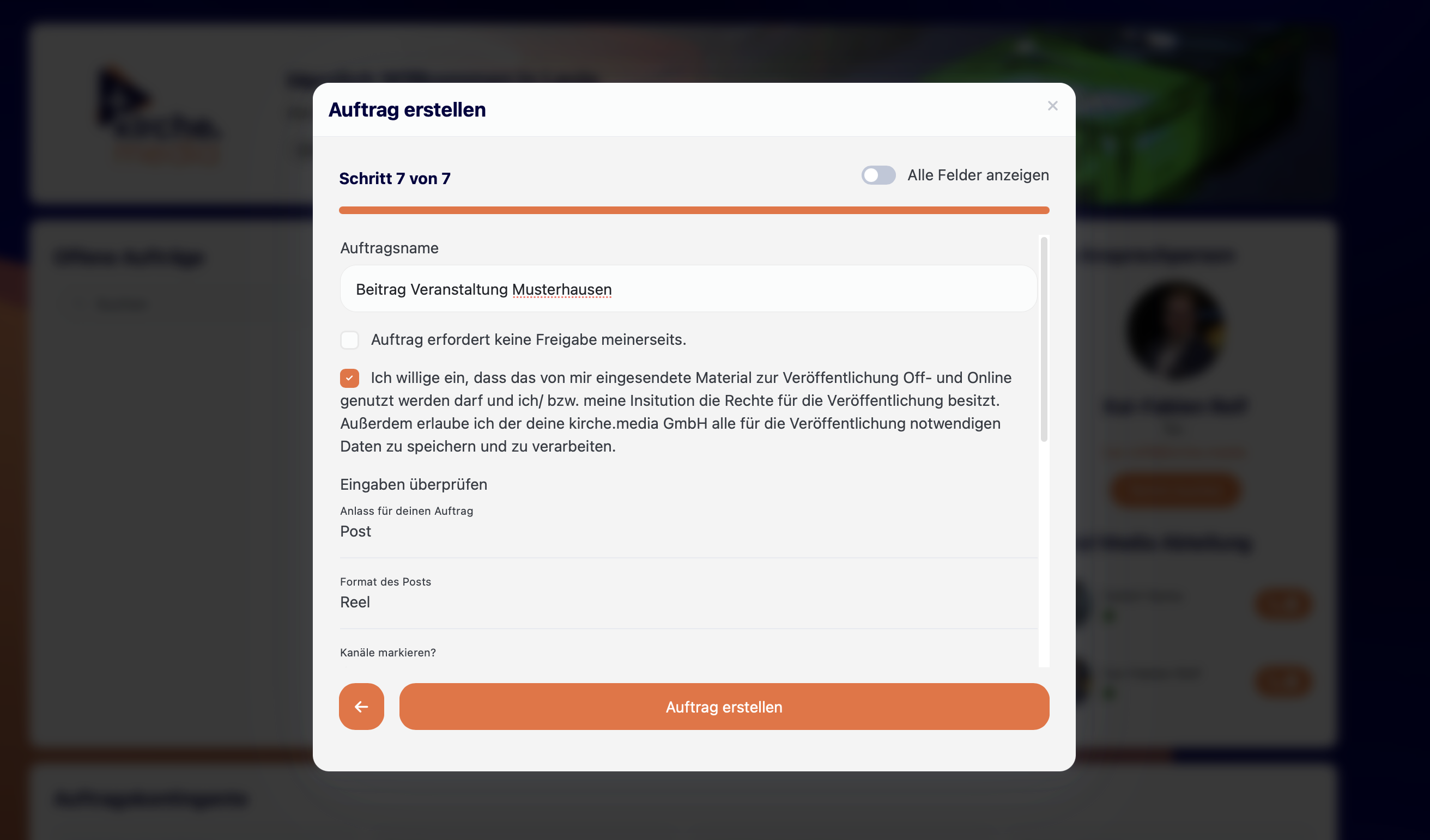Click the blurred profile photo on right

coord(1173,329)
